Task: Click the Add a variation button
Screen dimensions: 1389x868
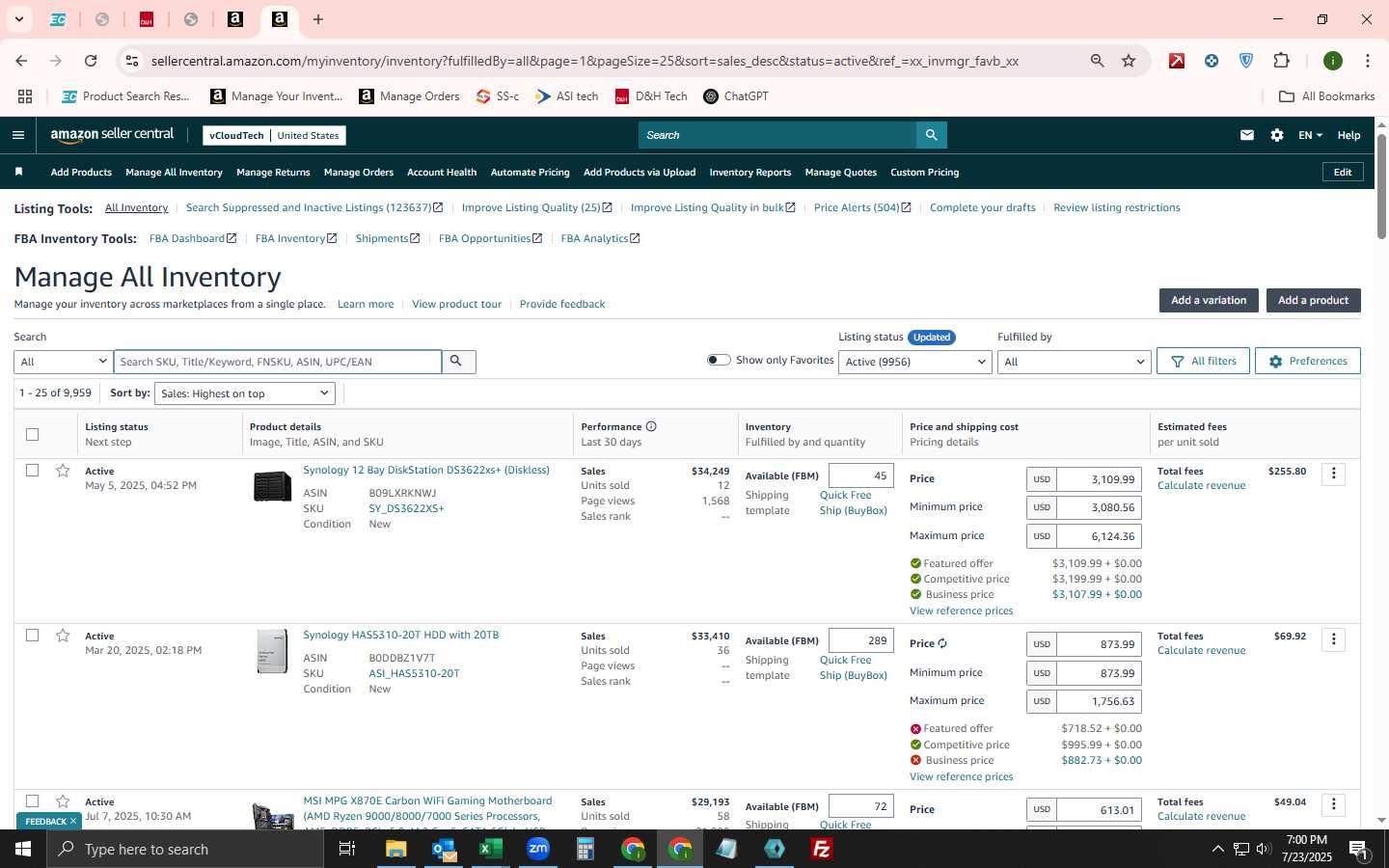Action: coord(1209,300)
